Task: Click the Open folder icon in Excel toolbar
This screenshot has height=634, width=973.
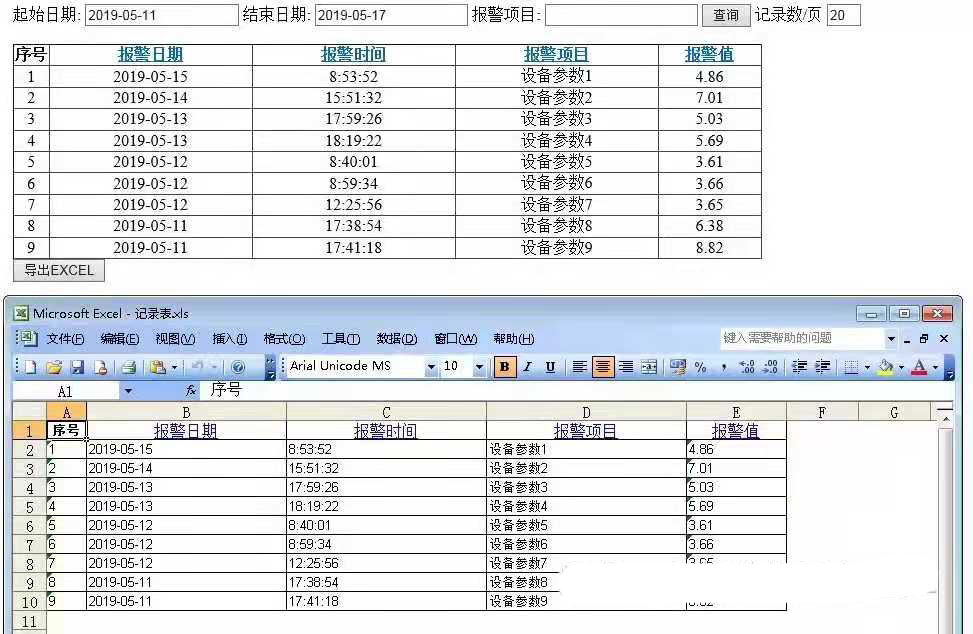Action: click(x=54, y=367)
